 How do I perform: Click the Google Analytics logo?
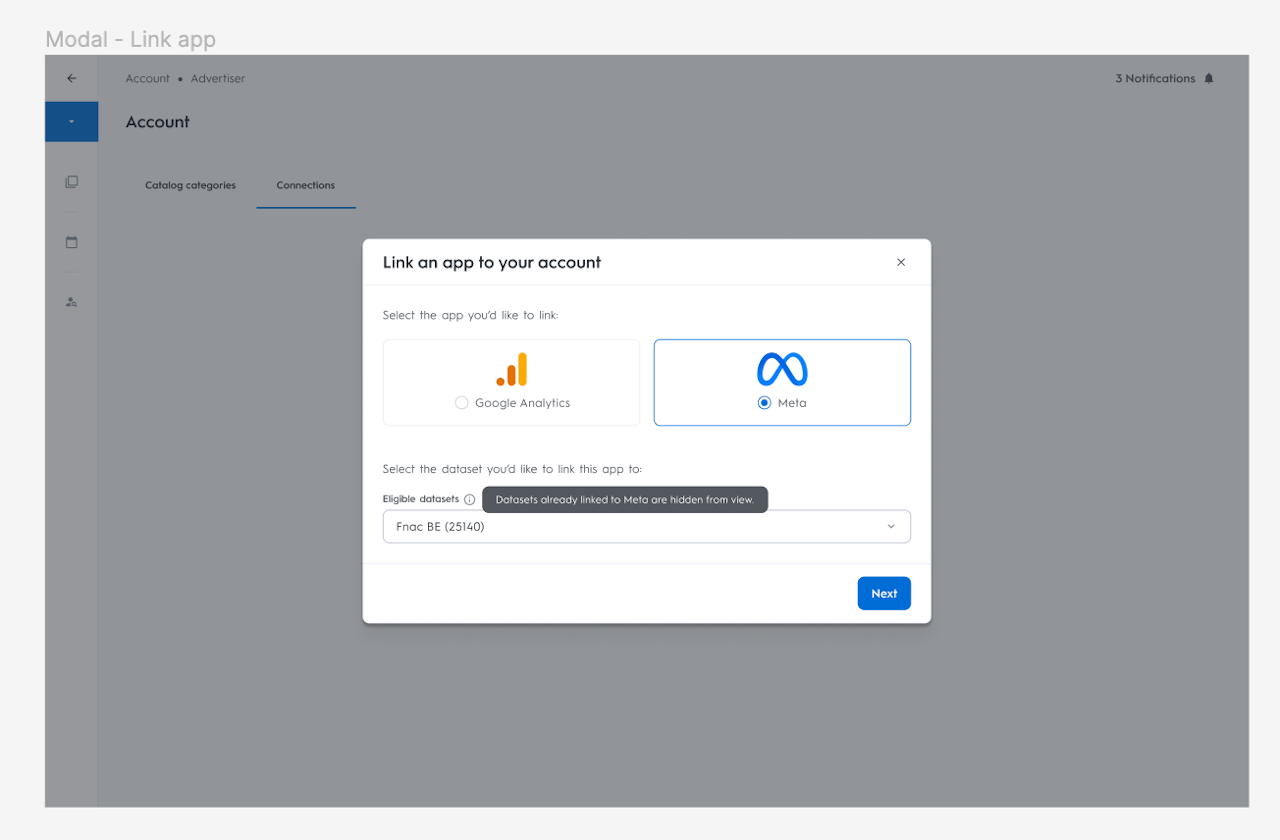(x=511, y=369)
